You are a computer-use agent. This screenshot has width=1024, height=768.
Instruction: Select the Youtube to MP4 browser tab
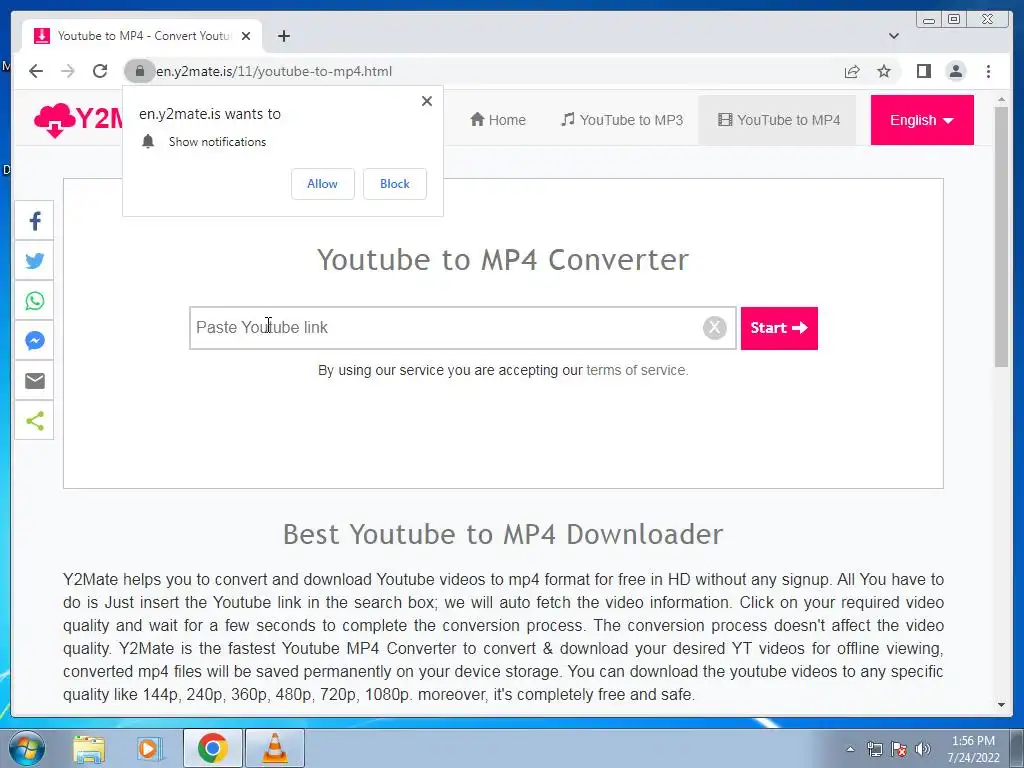click(x=142, y=36)
